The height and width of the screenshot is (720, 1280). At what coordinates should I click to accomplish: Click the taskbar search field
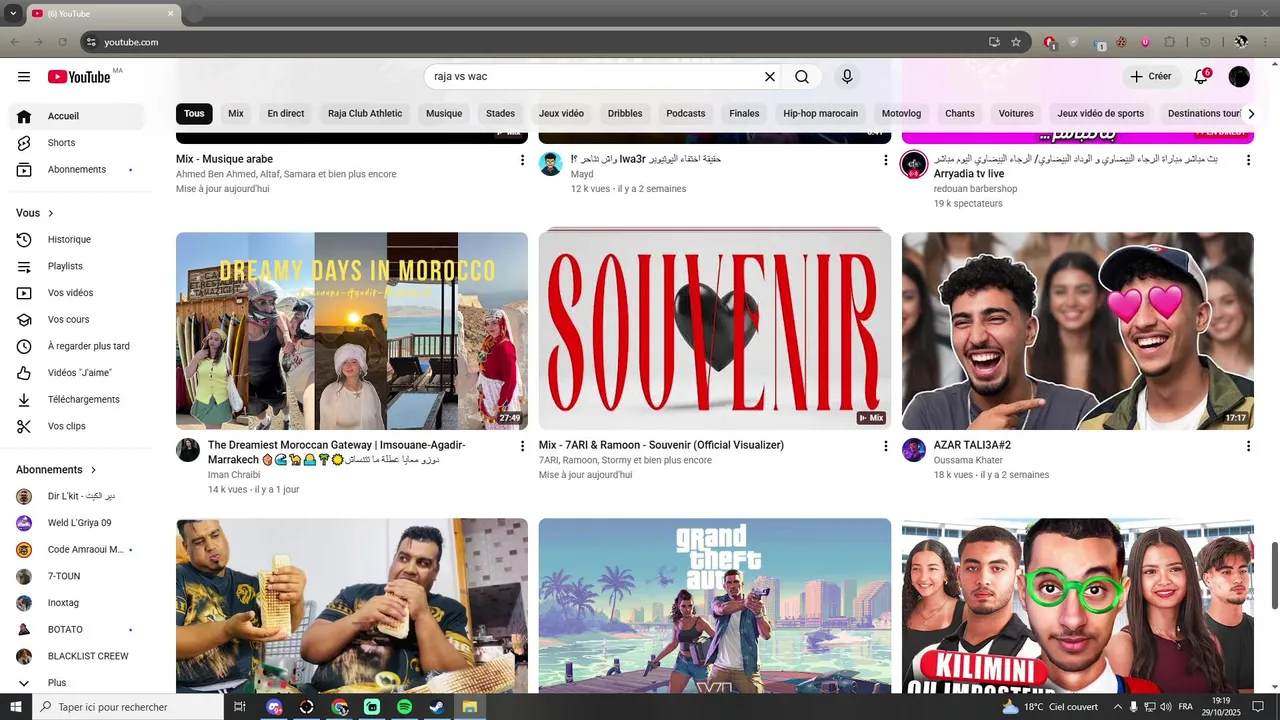[128, 707]
